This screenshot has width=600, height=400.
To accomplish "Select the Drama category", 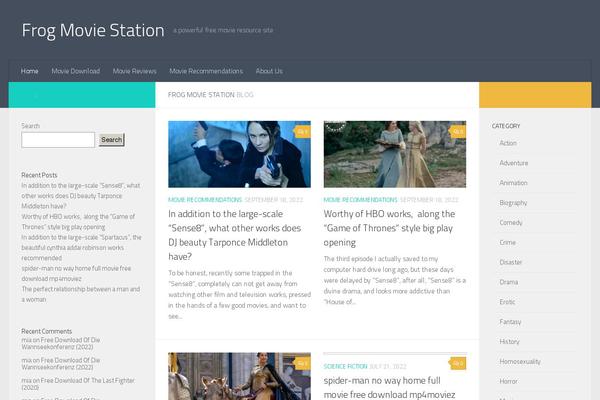I will (509, 282).
